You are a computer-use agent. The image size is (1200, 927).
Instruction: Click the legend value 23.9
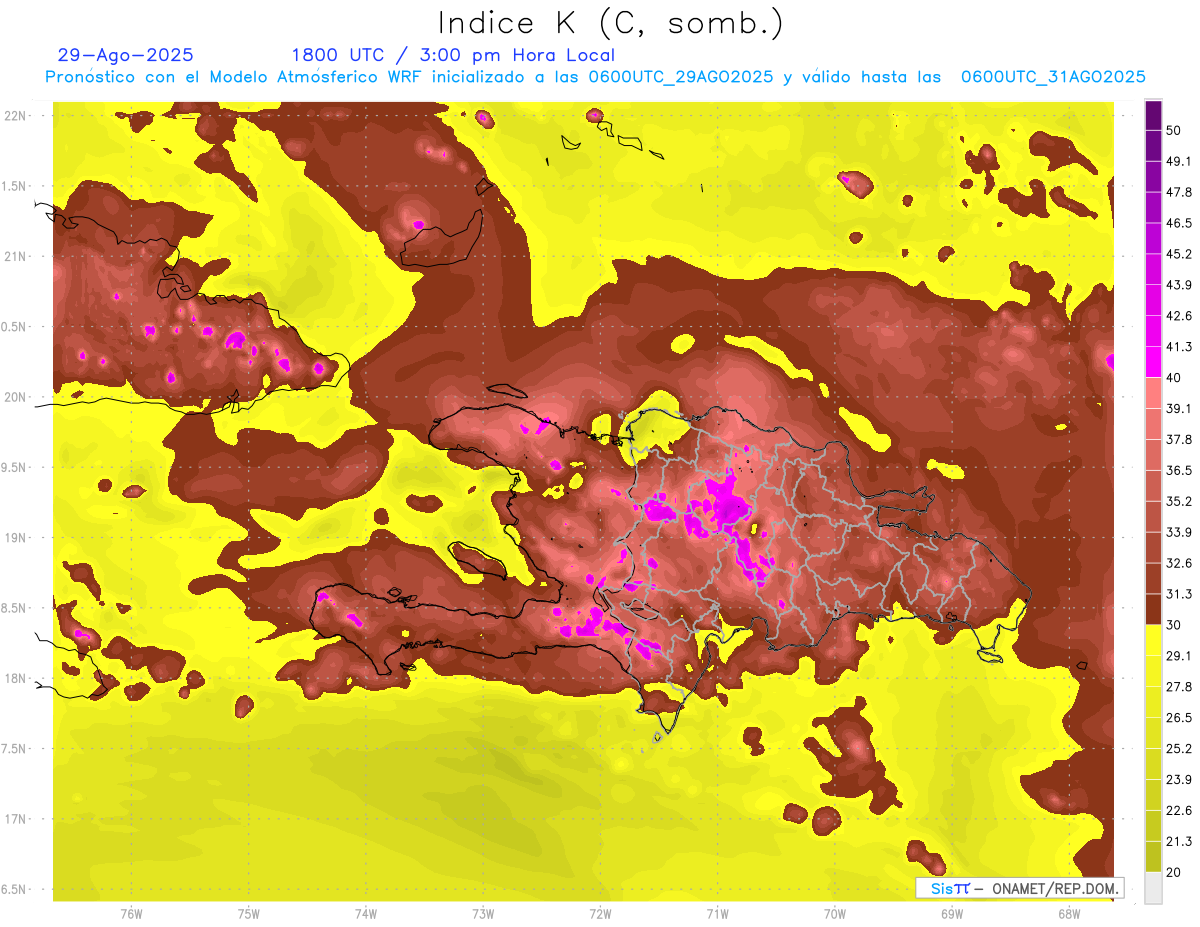(x=1179, y=780)
